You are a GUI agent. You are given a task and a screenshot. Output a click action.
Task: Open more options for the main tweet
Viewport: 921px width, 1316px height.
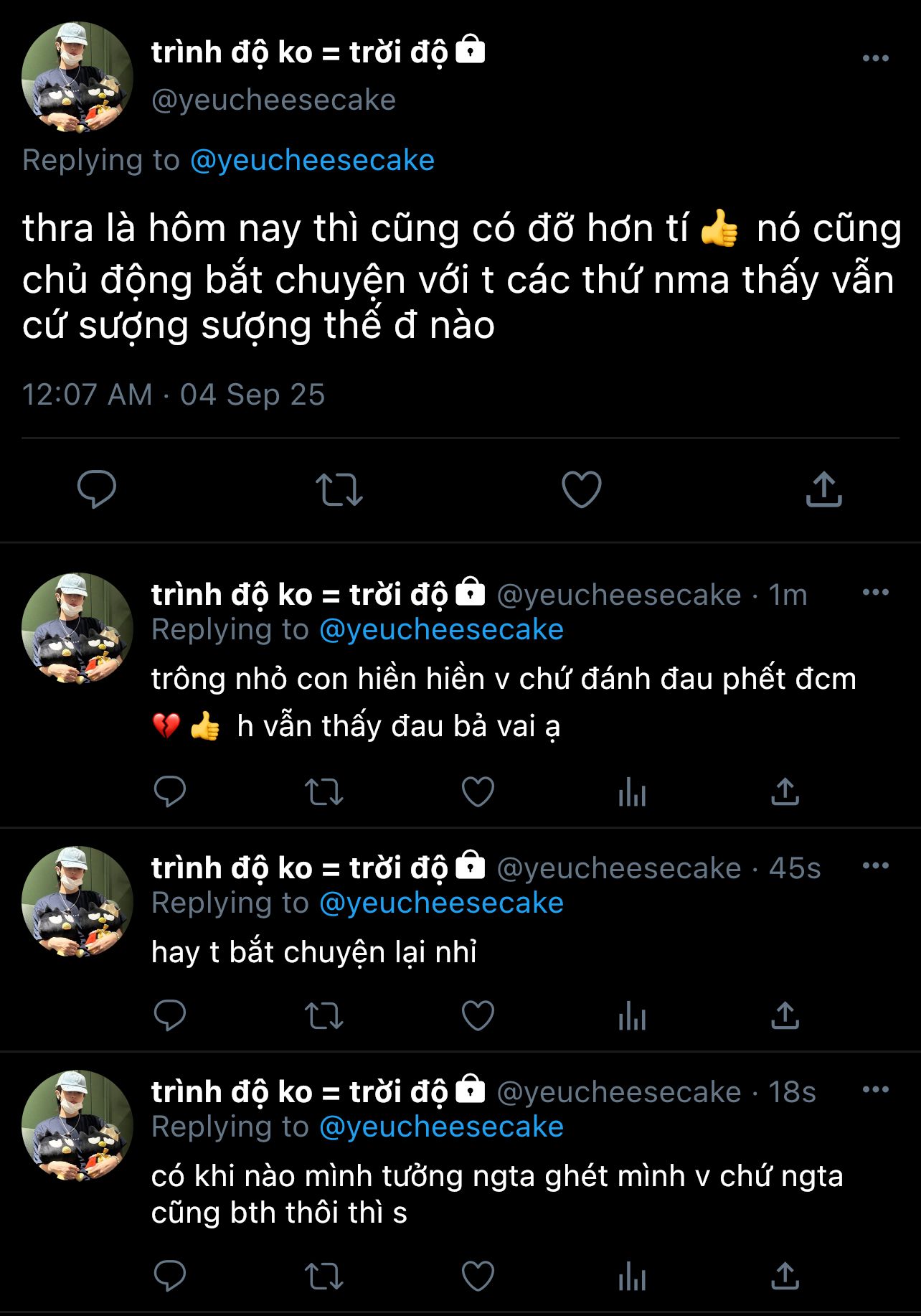pyautogui.click(x=875, y=58)
